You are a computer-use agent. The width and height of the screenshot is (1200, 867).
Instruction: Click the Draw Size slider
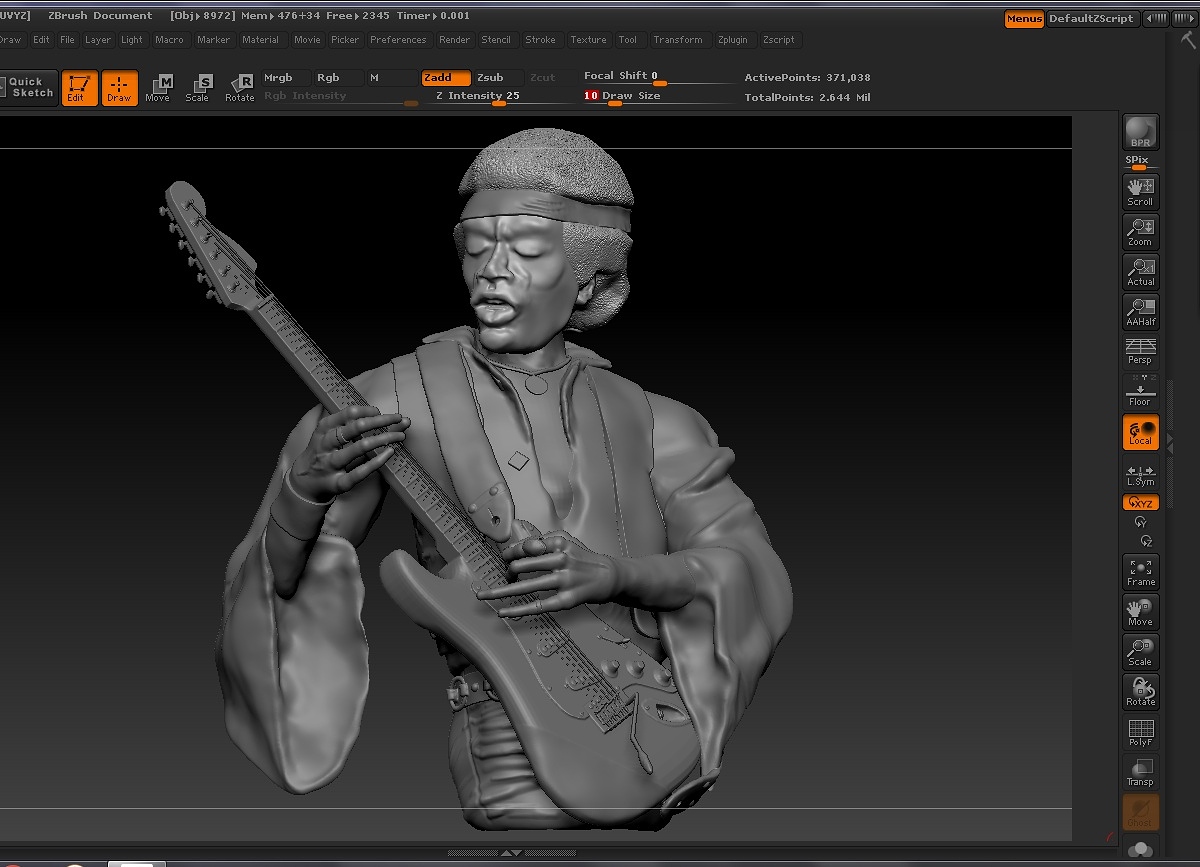pos(657,96)
